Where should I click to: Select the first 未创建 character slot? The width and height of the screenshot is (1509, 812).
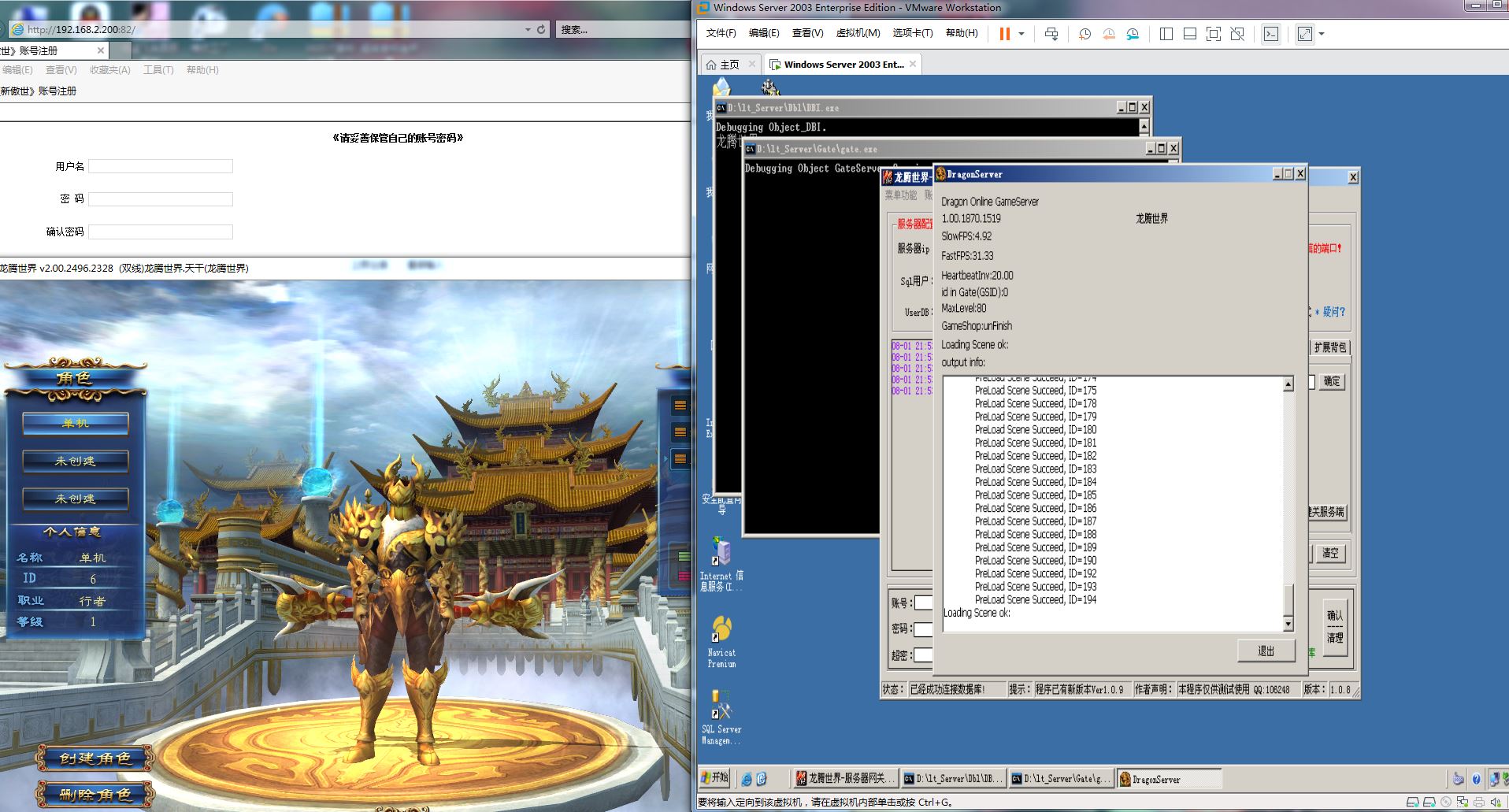(x=76, y=462)
